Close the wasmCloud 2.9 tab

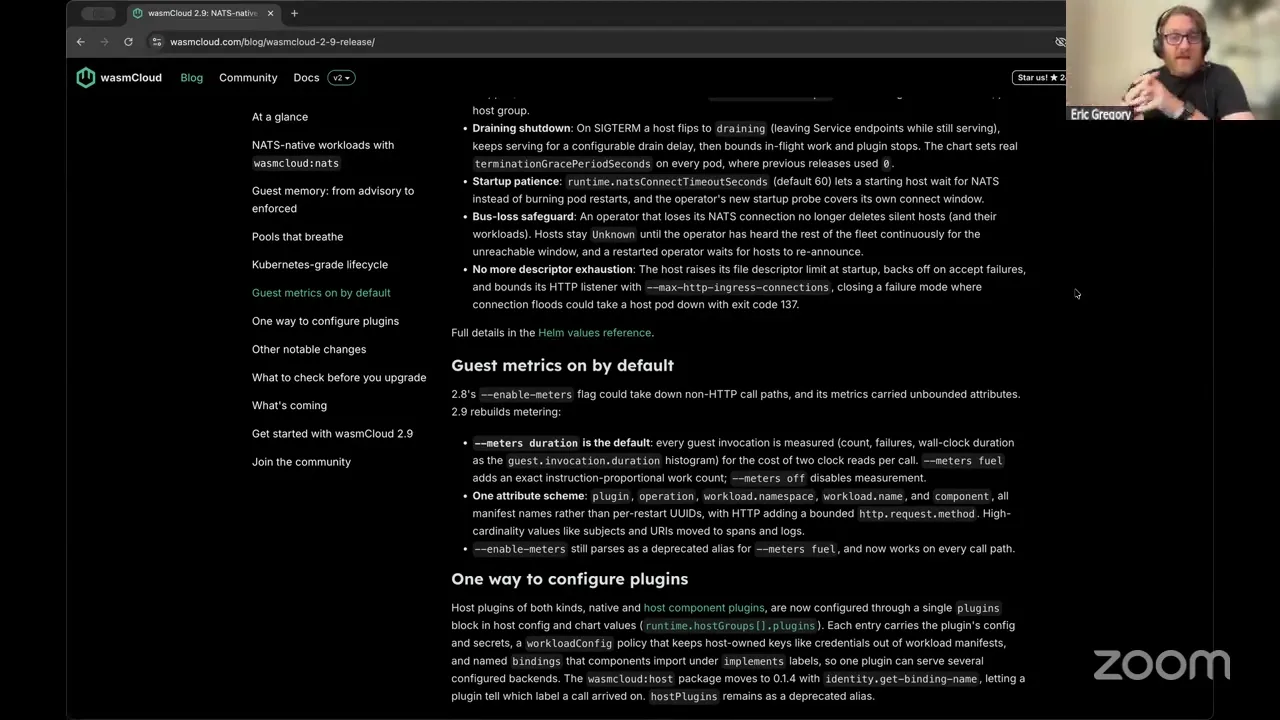[270, 13]
